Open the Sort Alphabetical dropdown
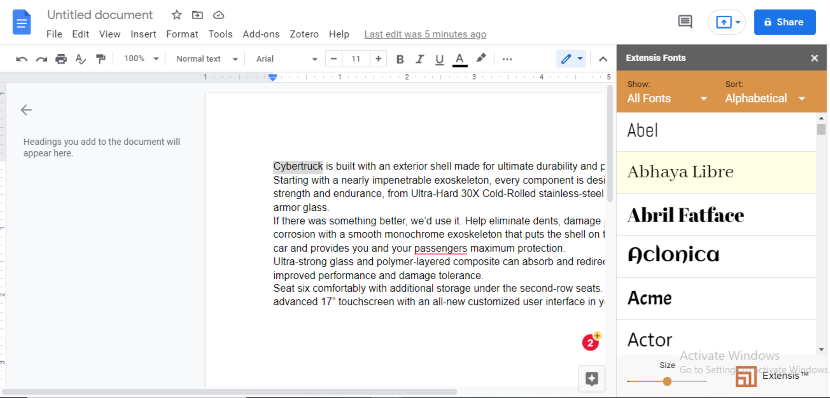The height and width of the screenshot is (398, 830). pos(765,98)
